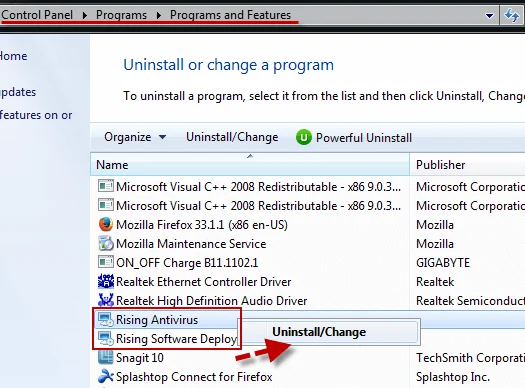Sort the list by Publisher column

point(467,164)
